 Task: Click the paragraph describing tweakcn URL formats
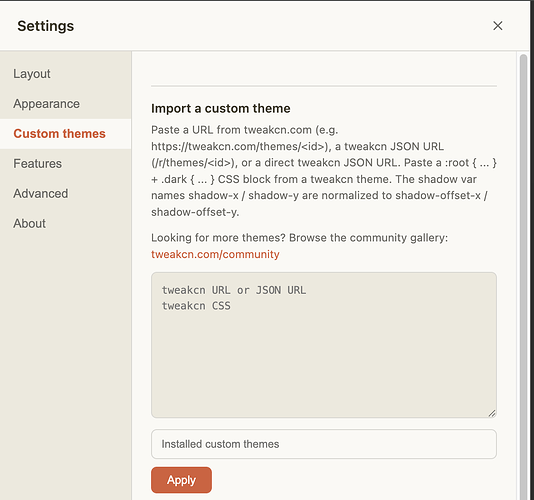(x=324, y=171)
